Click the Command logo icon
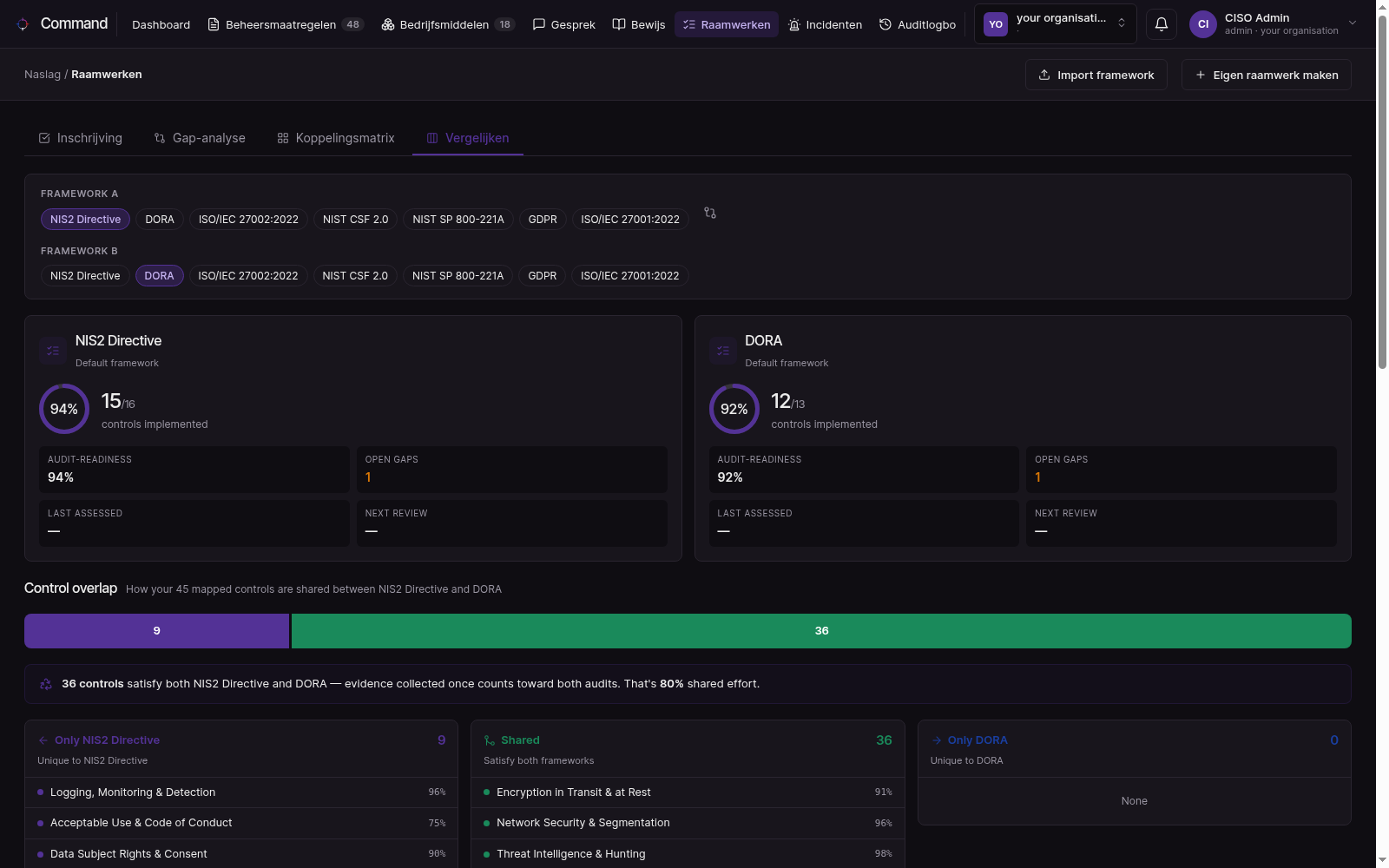The image size is (1389, 868). pyautogui.click(x=23, y=24)
